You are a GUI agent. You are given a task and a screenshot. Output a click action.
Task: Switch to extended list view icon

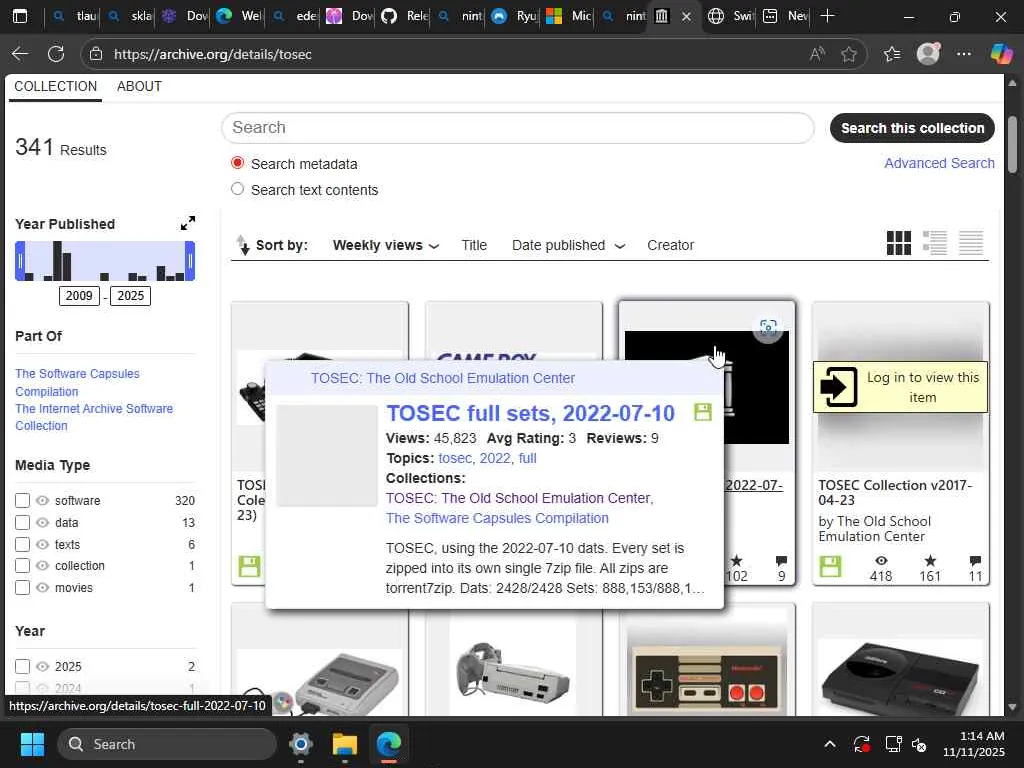point(935,243)
